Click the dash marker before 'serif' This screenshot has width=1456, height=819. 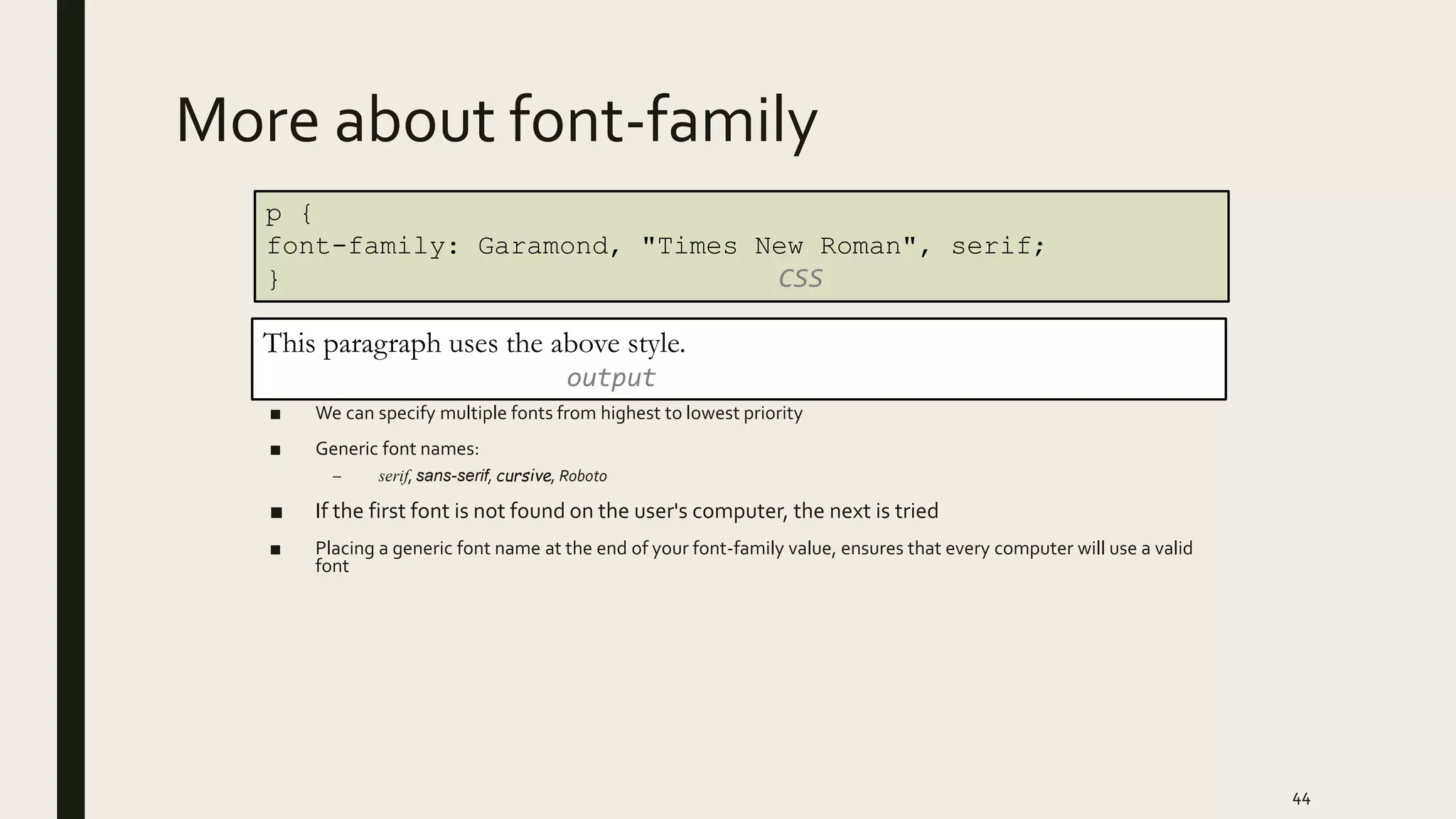point(336,476)
